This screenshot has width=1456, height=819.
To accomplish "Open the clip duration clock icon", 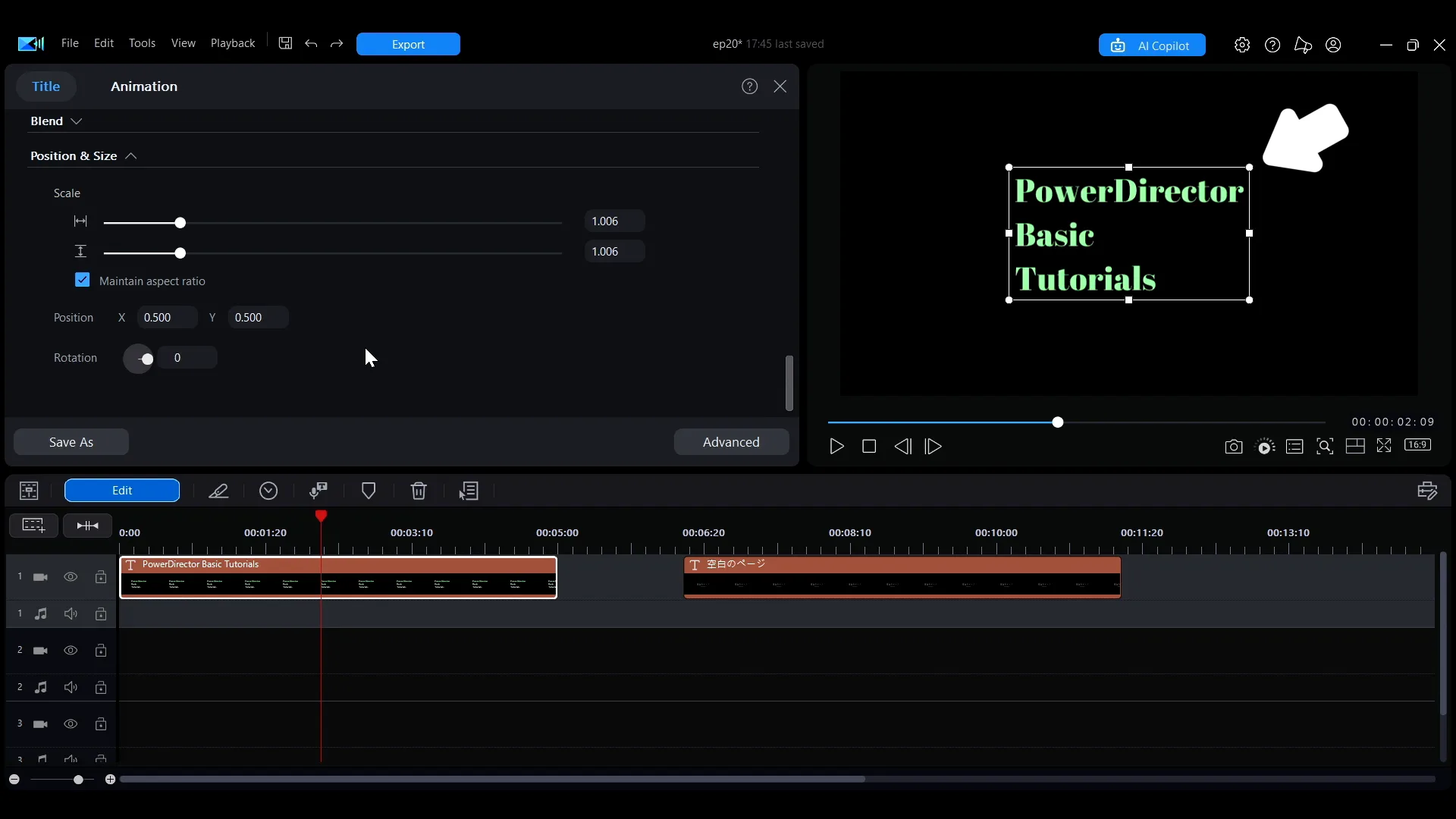I will click(268, 491).
